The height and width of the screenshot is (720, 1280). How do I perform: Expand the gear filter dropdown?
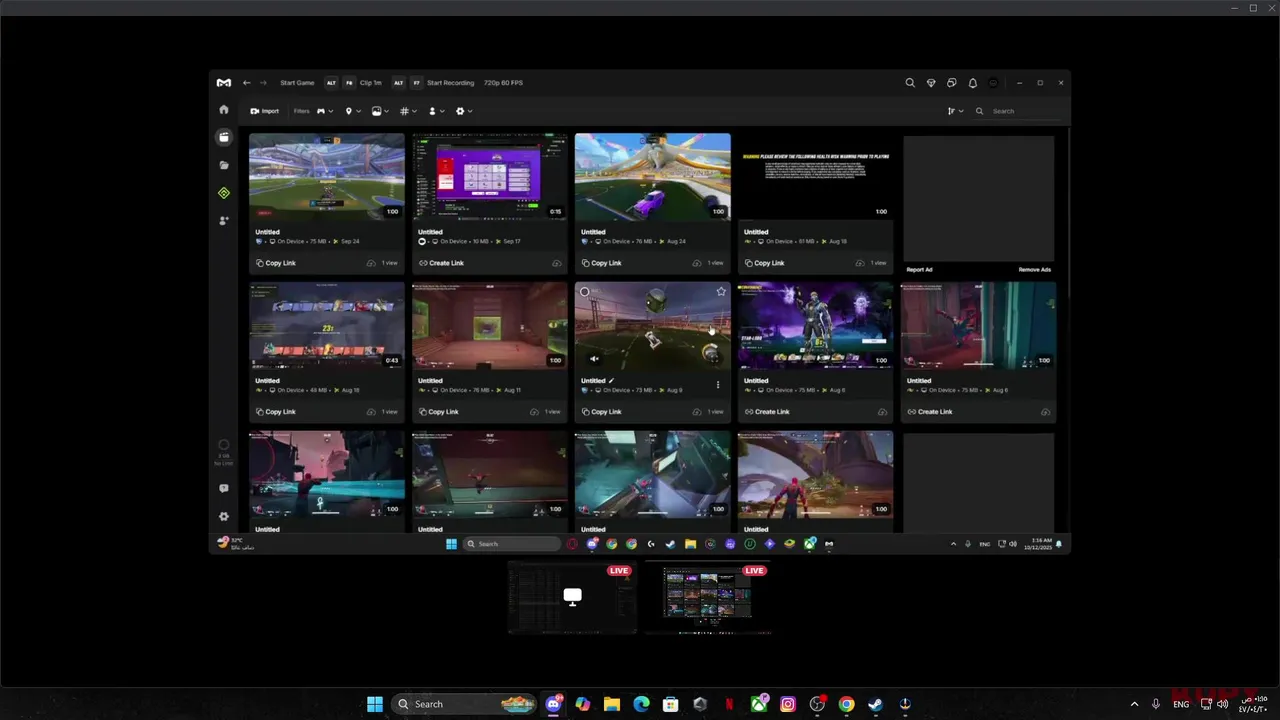pyautogui.click(x=464, y=111)
